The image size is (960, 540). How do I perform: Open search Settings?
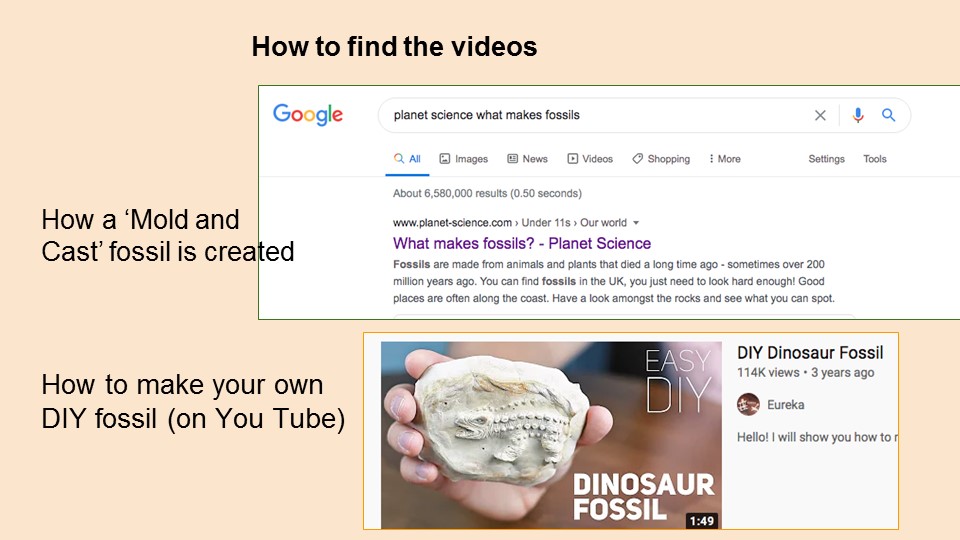(826, 159)
